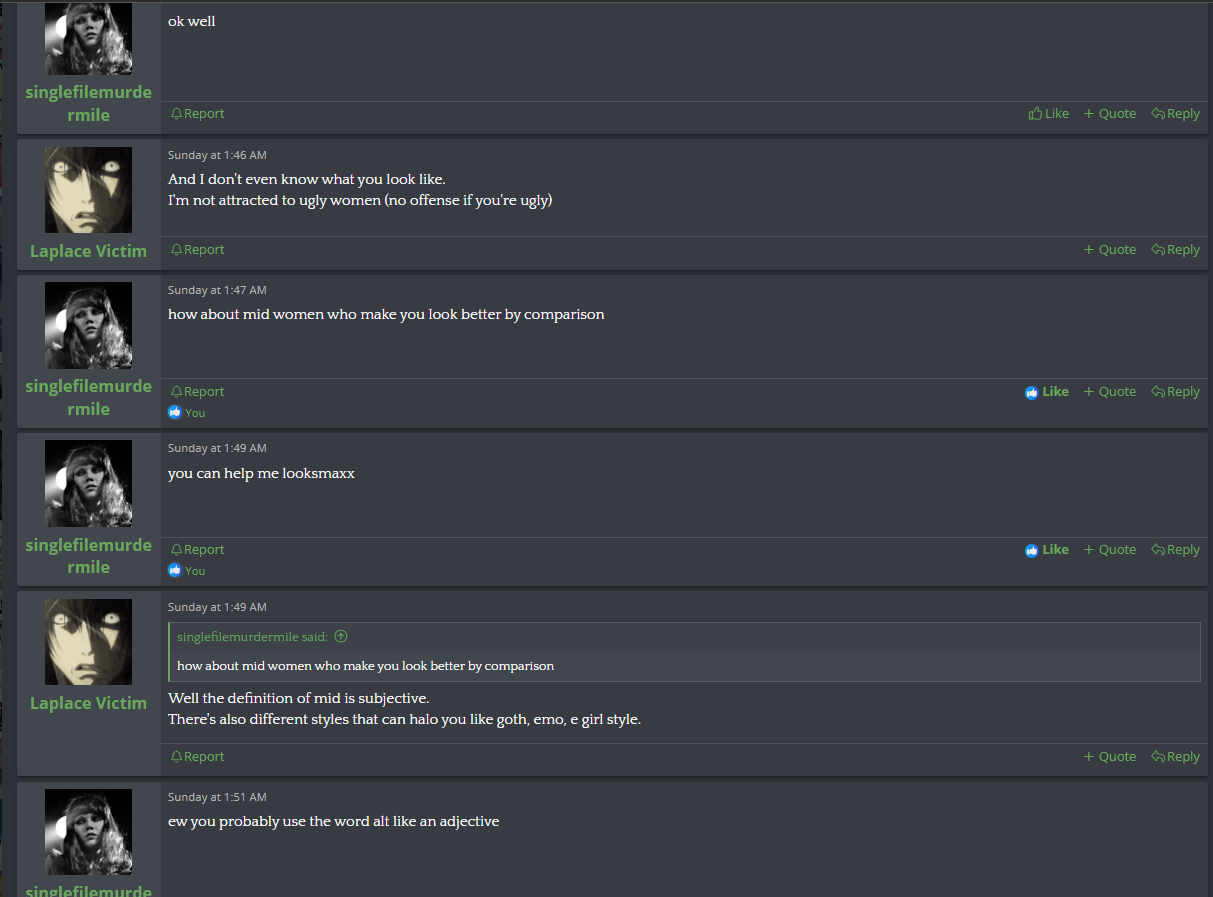1213x897 pixels.
Task: View who liked the "mid women" post
Action: pyautogui.click(x=194, y=413)
